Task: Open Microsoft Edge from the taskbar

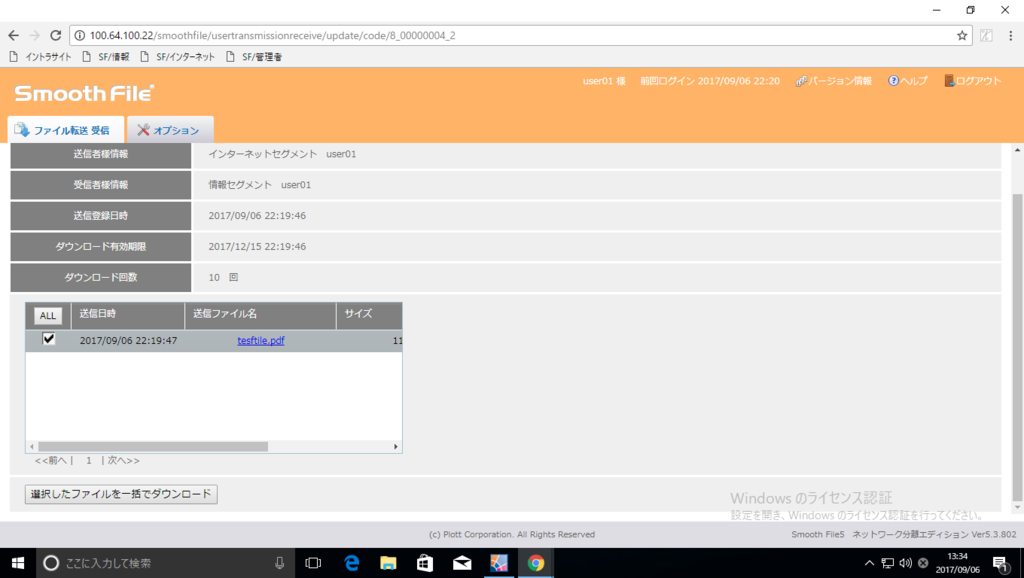Action: click(x=352, y=562)
